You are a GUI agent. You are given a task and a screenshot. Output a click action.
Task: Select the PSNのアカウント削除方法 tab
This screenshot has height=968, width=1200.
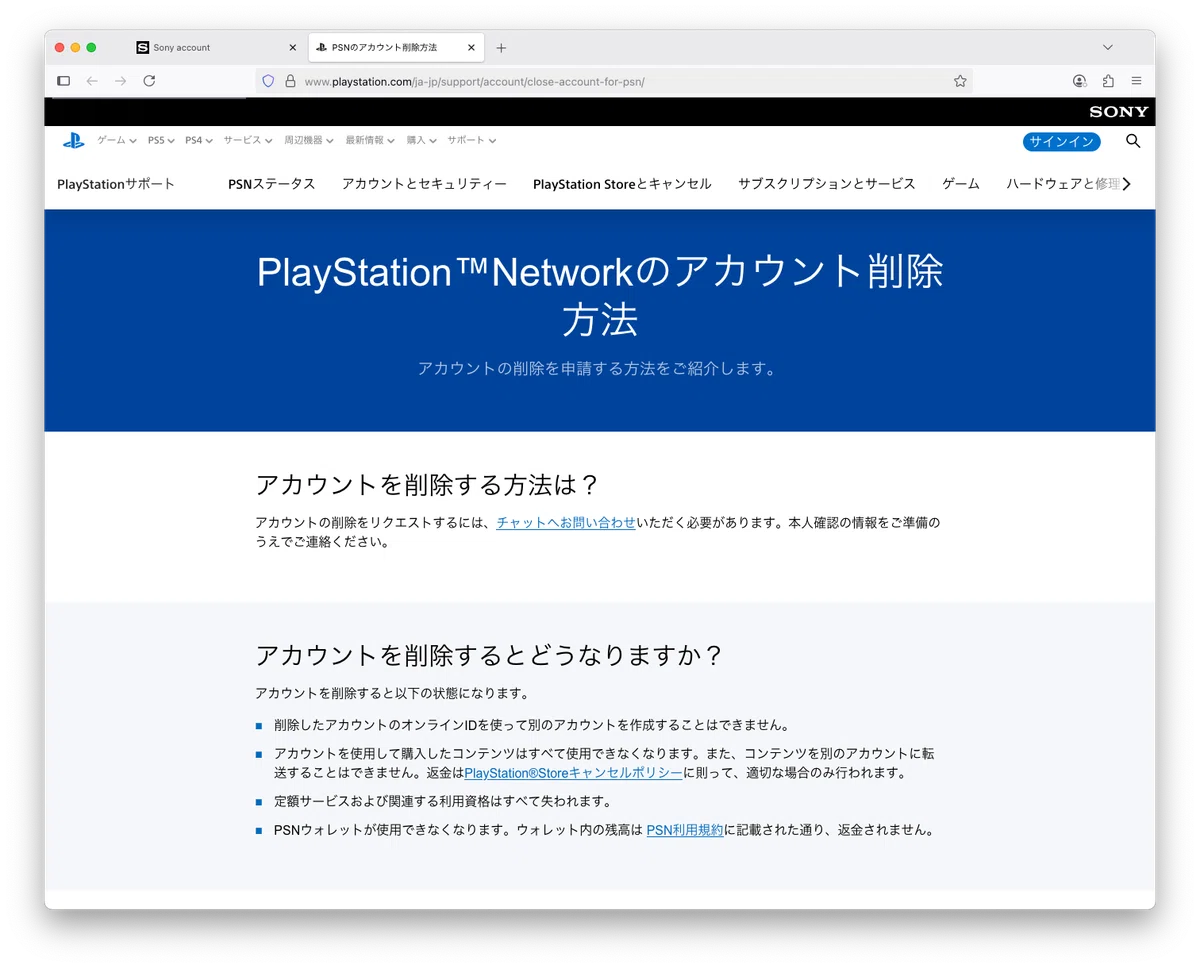point(396,47)
